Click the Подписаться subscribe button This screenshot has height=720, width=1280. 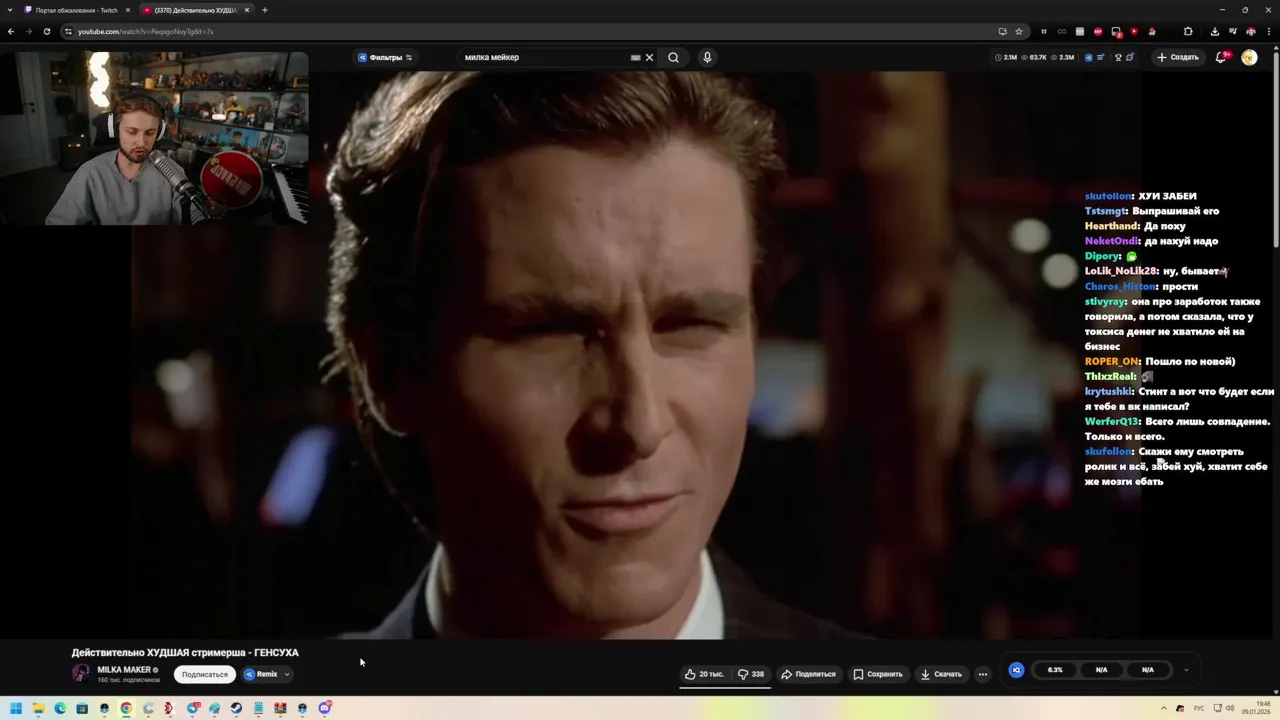(x=205, y=674)
